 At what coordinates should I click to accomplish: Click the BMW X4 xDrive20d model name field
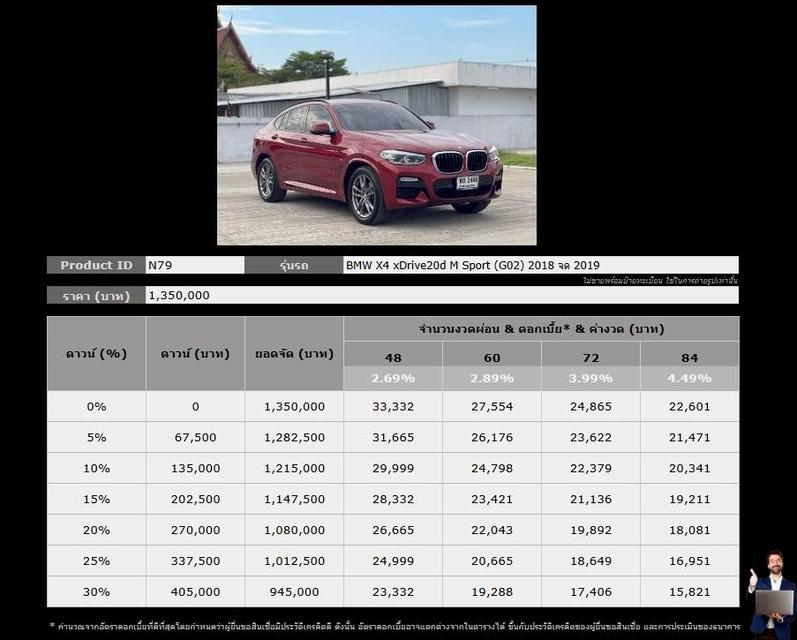click(540, 265)
